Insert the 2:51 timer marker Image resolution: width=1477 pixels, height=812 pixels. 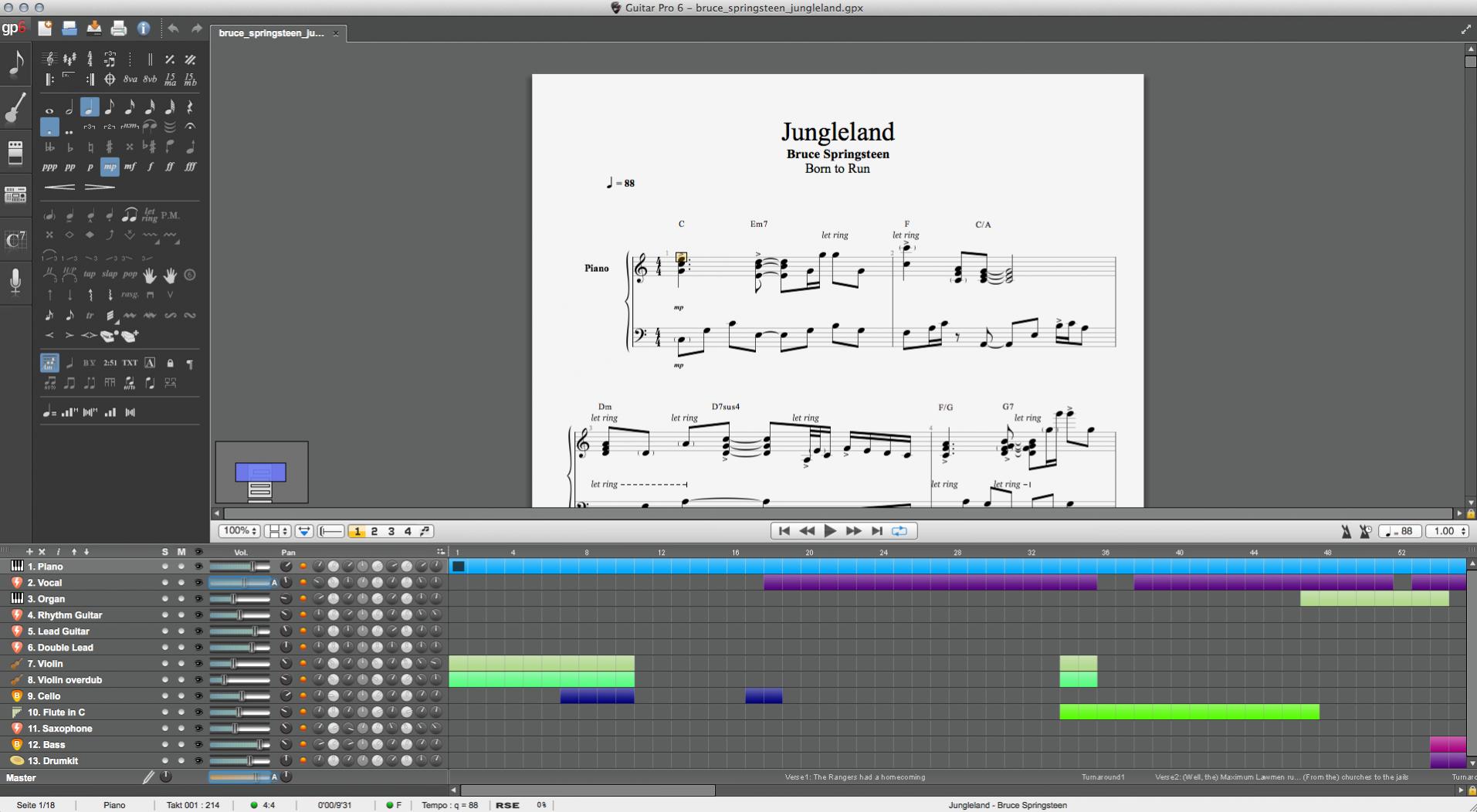point(110,363)
